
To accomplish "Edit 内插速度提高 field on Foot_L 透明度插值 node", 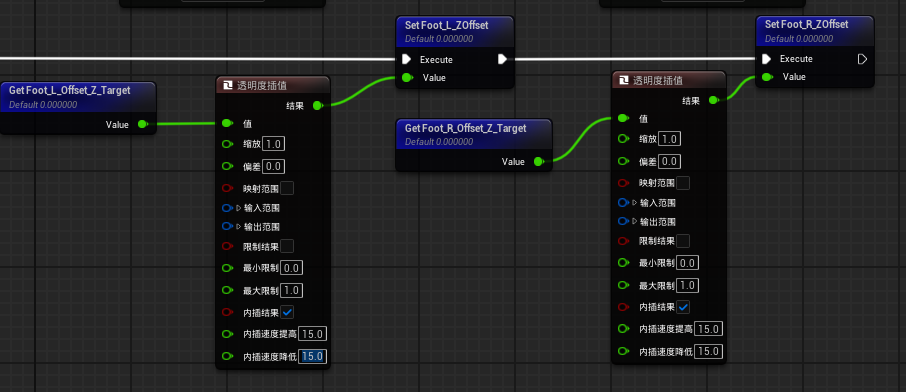I will coord(313,334).
